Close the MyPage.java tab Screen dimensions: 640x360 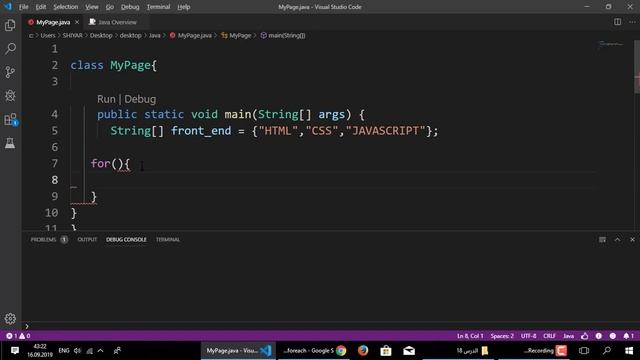(77, 22)
